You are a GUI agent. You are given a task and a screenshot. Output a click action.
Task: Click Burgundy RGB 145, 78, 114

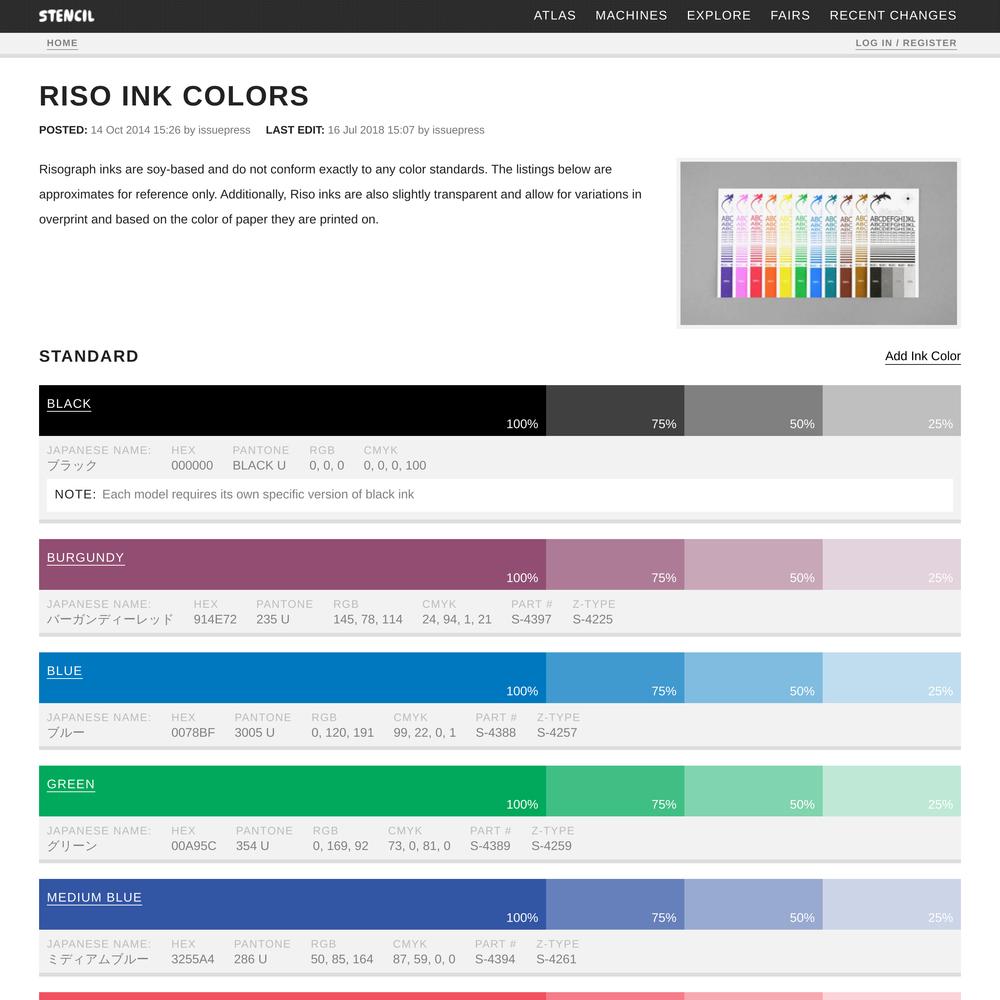[367, 619]
